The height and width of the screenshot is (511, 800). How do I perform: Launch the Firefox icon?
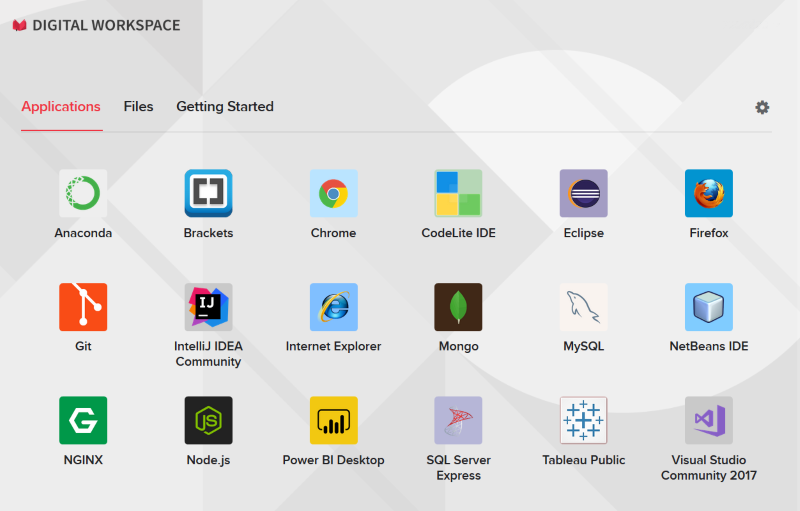coord(709,193)
